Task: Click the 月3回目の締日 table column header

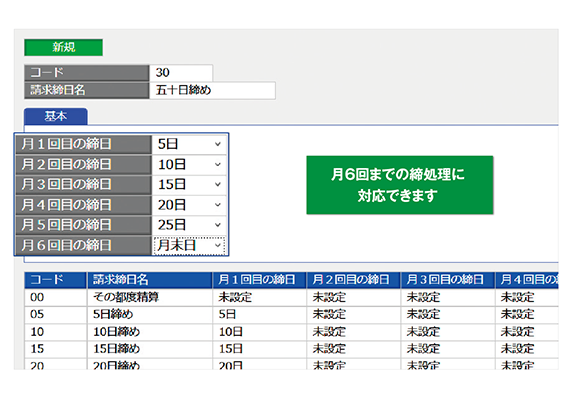Action: click(448, 280)
